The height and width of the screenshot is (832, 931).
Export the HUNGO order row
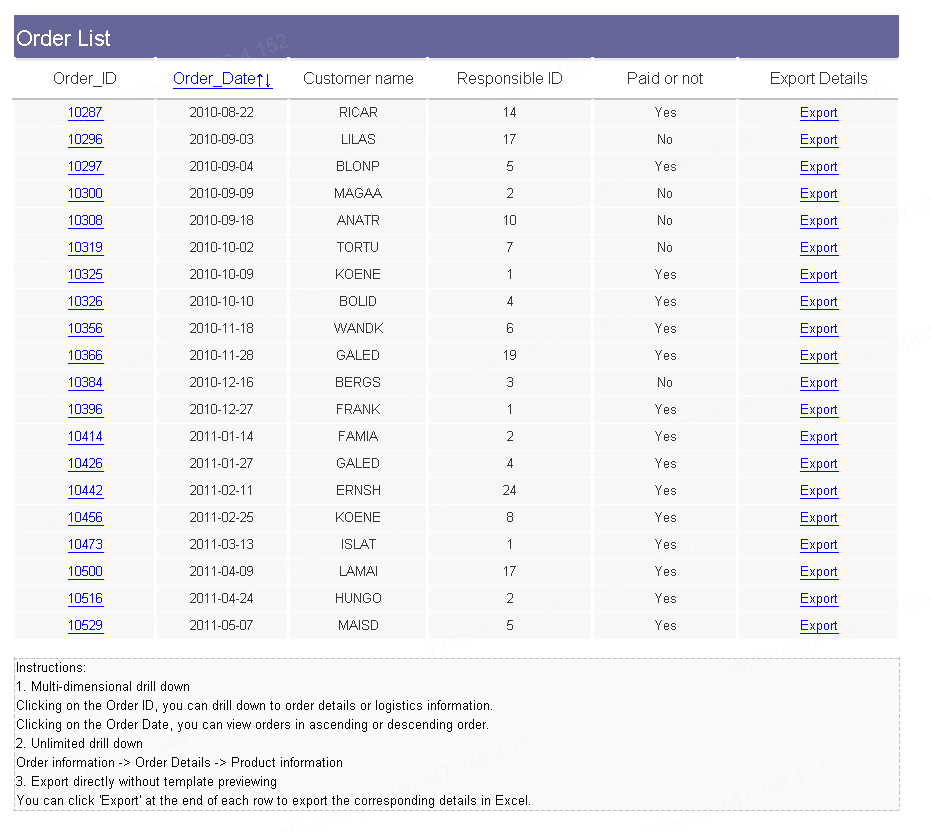[818, 599]
